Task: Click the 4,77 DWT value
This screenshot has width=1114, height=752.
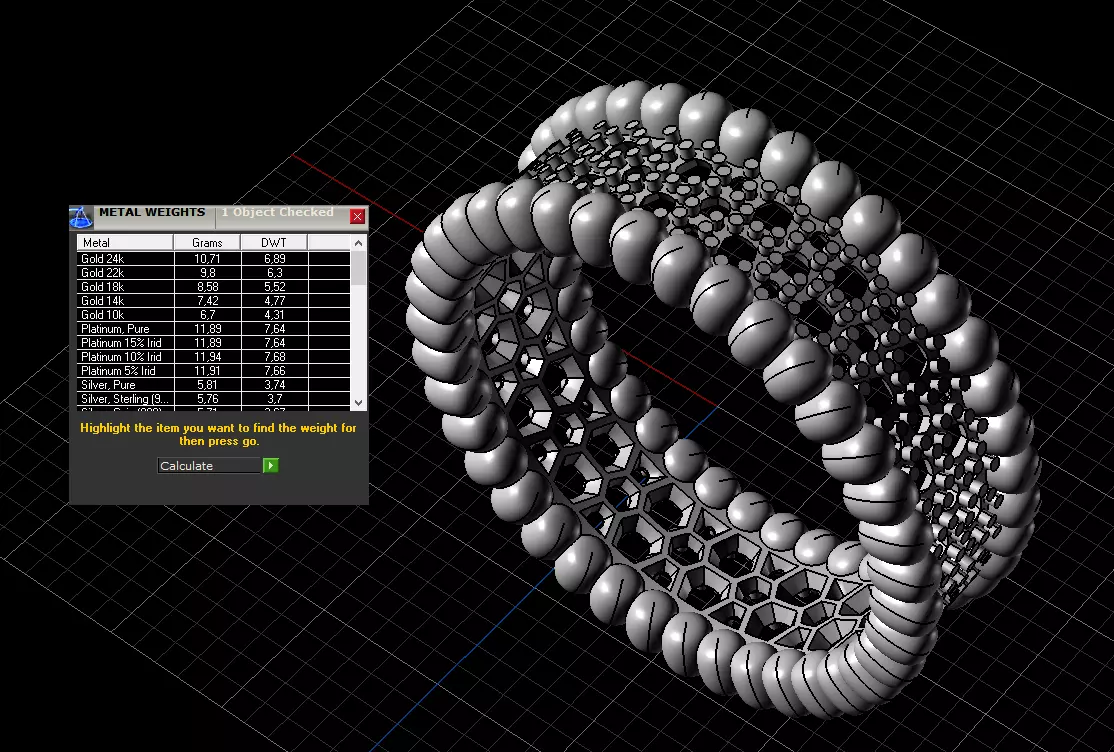Action: coord(274,301)
